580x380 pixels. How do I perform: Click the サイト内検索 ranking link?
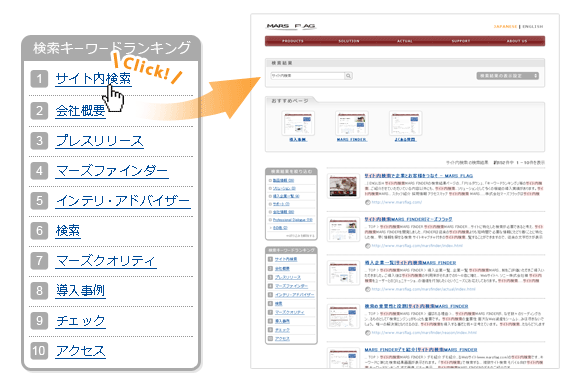(x=93, y=78)
